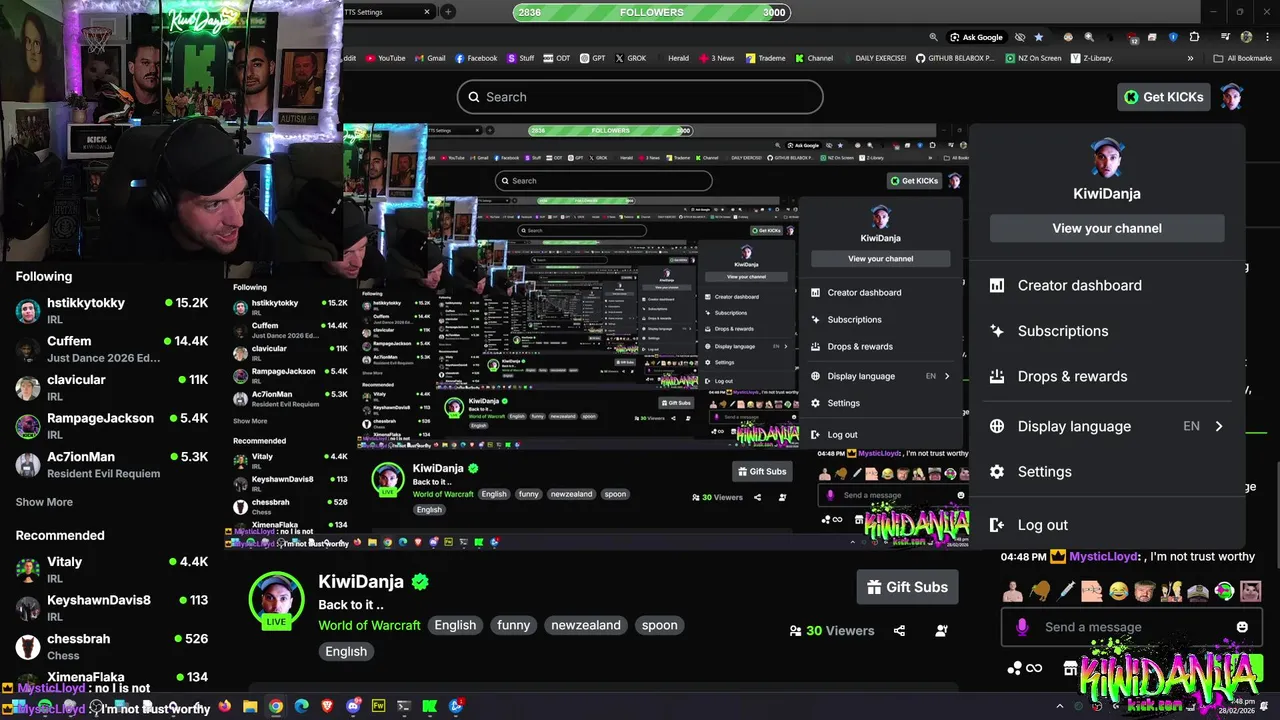Open the terminal icon in the taskbar
This screenshot has height=720, width=1280.
[x=404, y=706]
